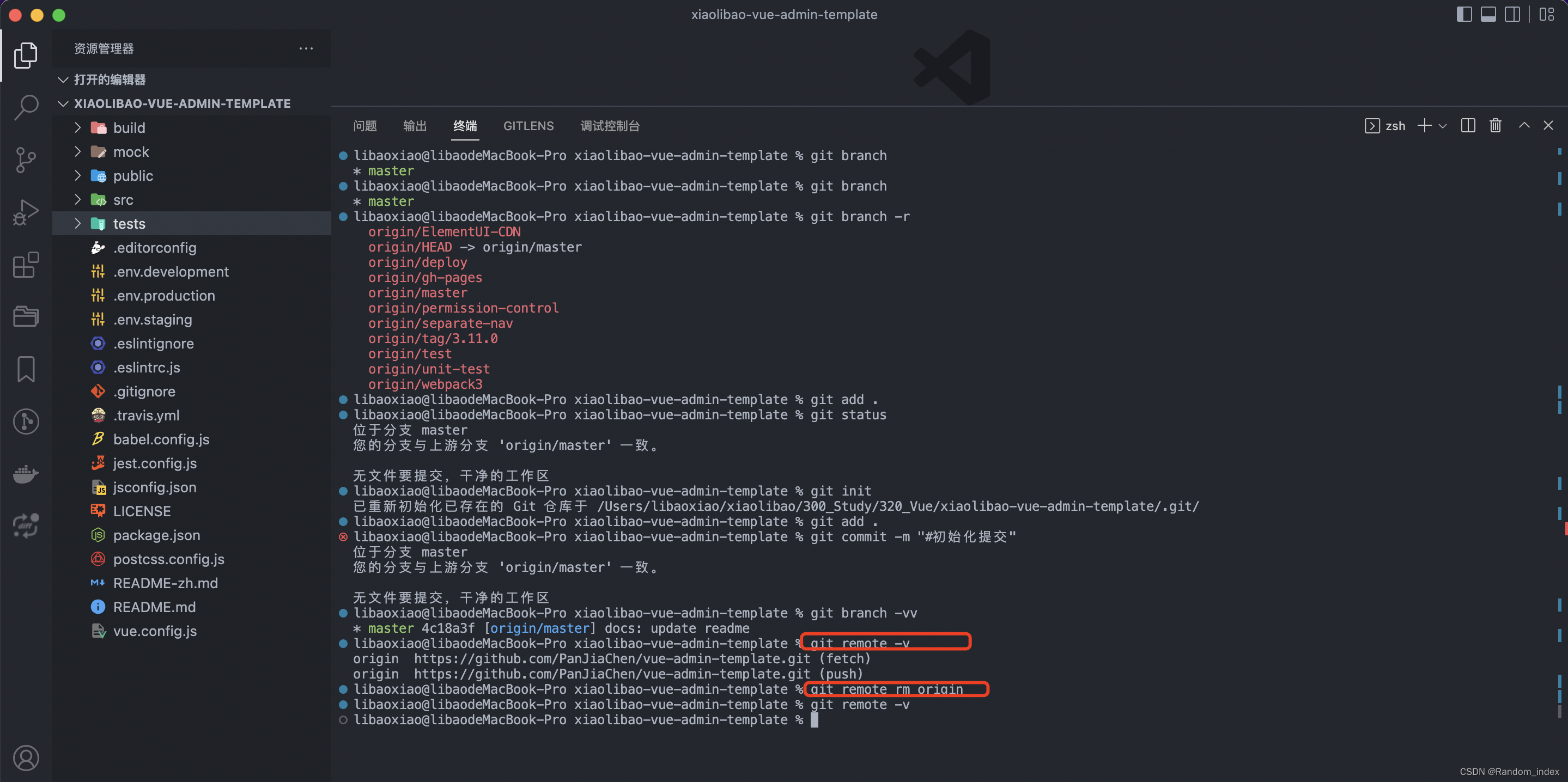Open the .eslintrc.js file
The image size is (1568, 782).
click(192, 368)
